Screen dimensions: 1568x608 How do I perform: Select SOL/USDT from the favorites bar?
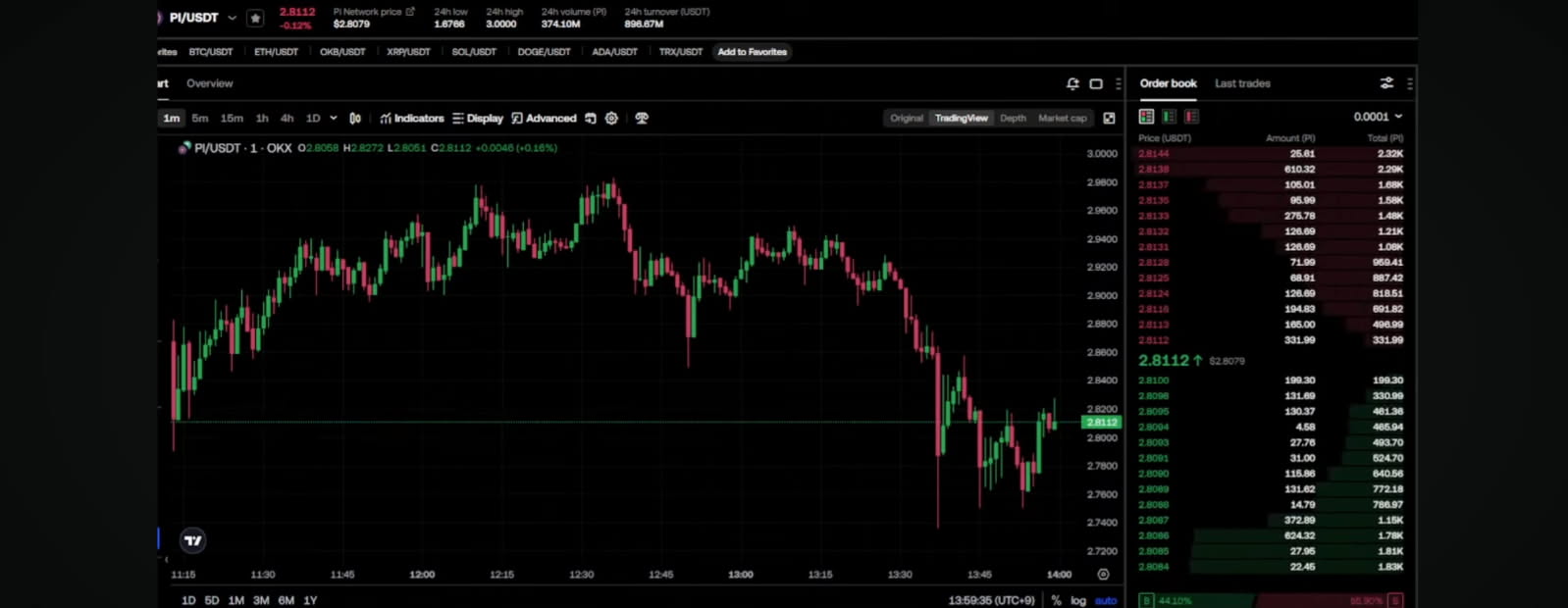click(x=474, y=52)
